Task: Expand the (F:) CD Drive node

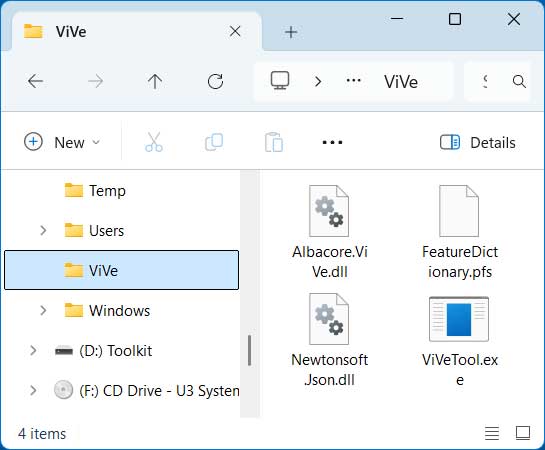Action: [33, 390]
